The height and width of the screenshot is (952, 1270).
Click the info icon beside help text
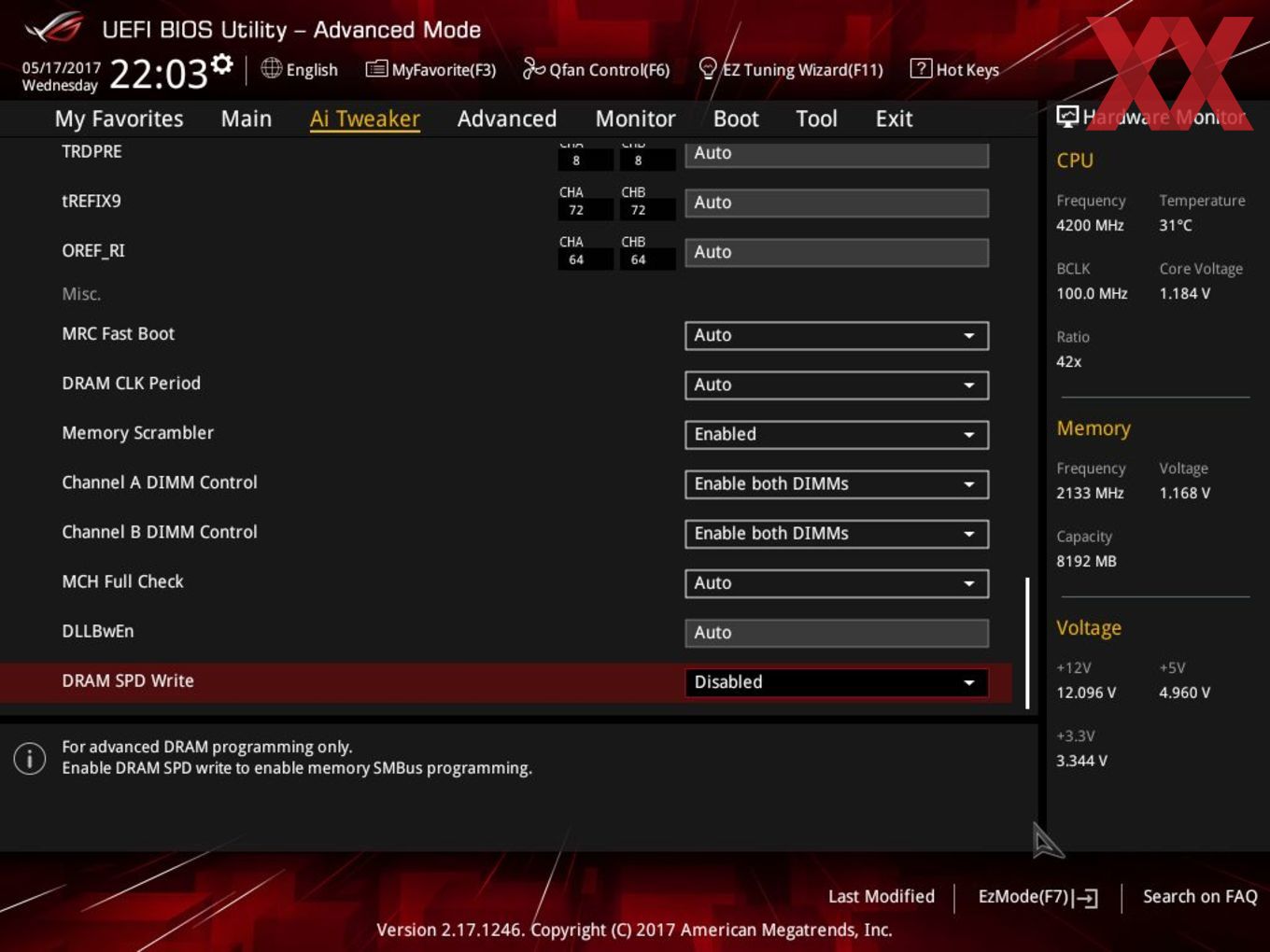coord(30,758)
